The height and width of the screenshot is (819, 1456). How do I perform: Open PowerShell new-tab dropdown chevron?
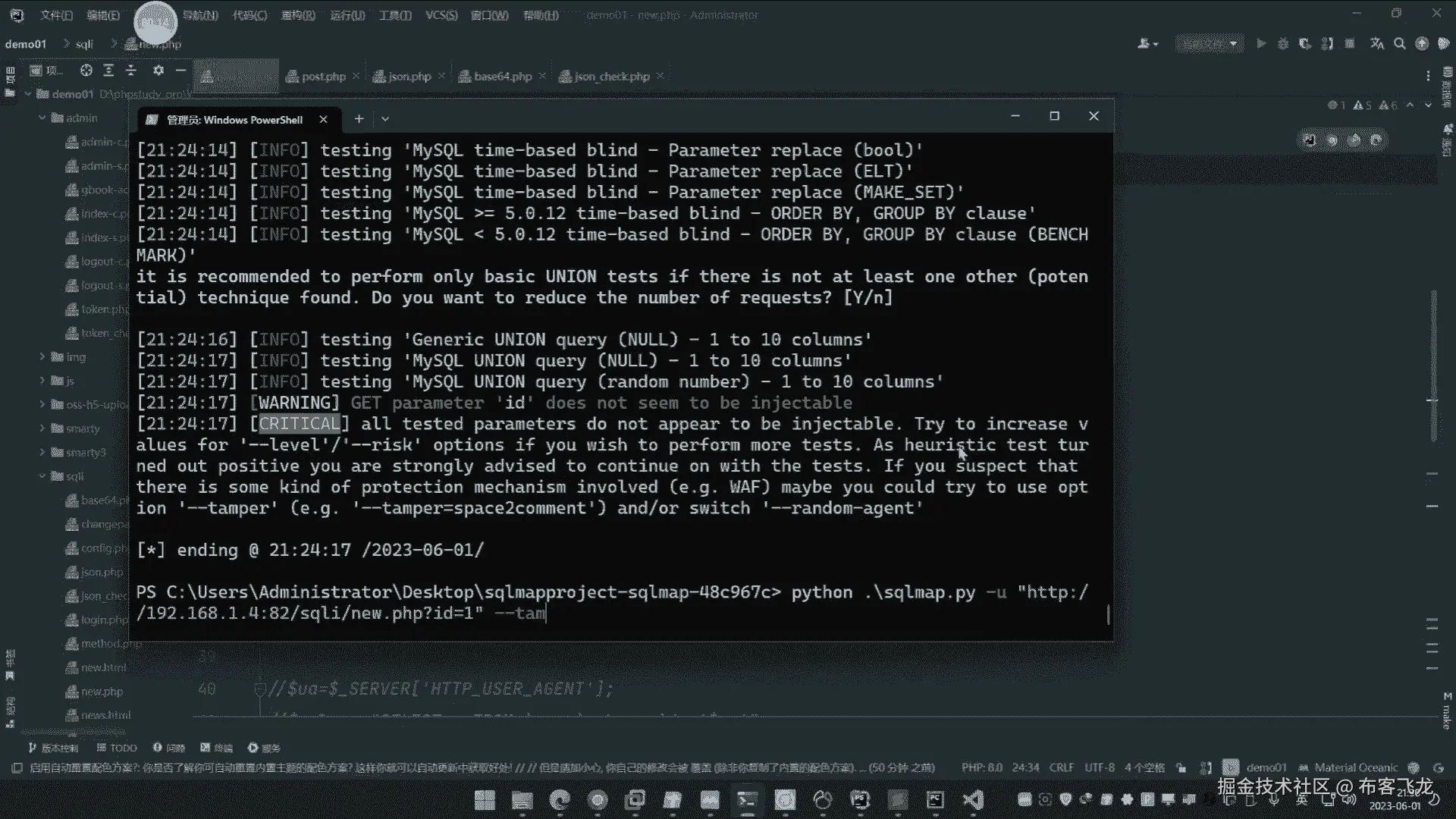(x=385, y=119)
